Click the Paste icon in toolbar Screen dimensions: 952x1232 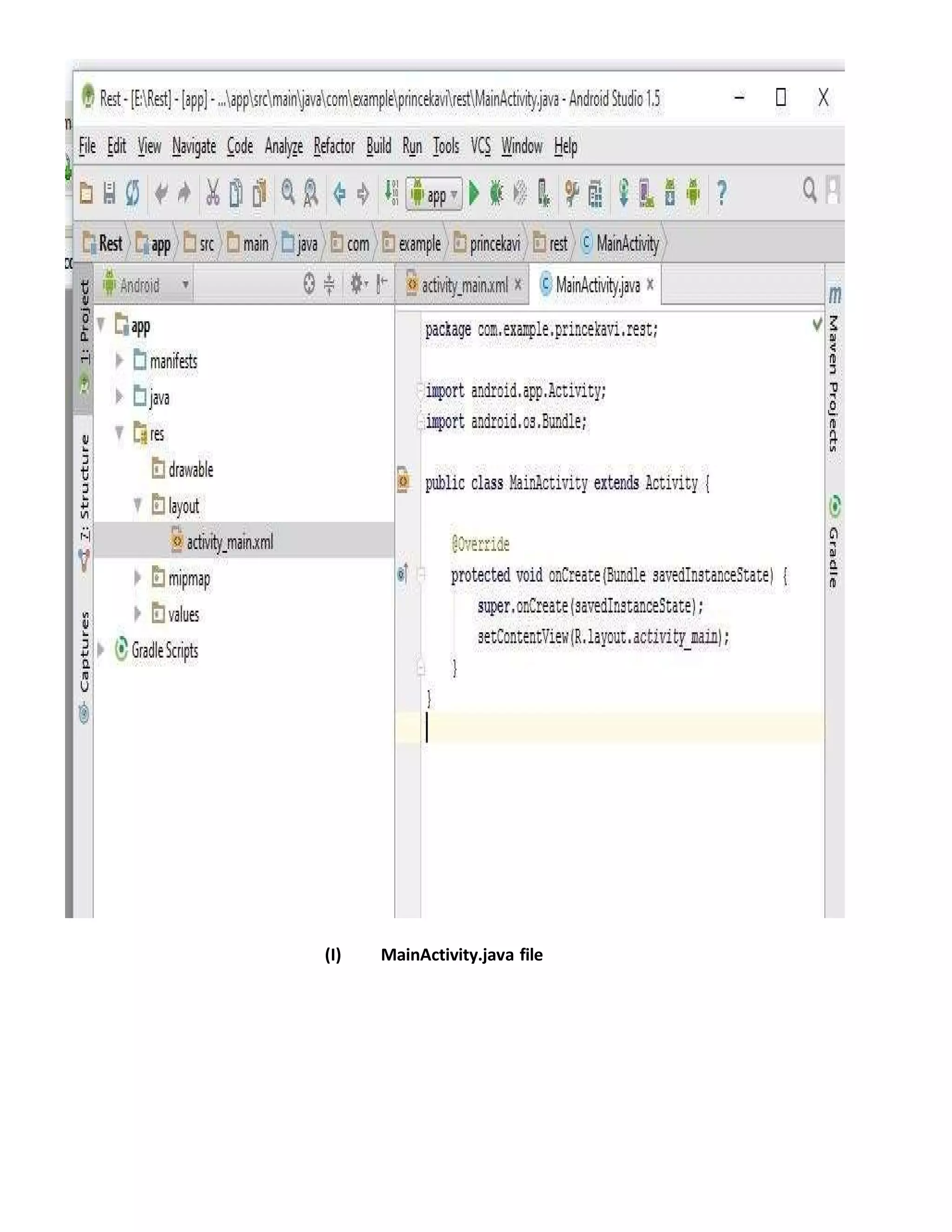259,193
